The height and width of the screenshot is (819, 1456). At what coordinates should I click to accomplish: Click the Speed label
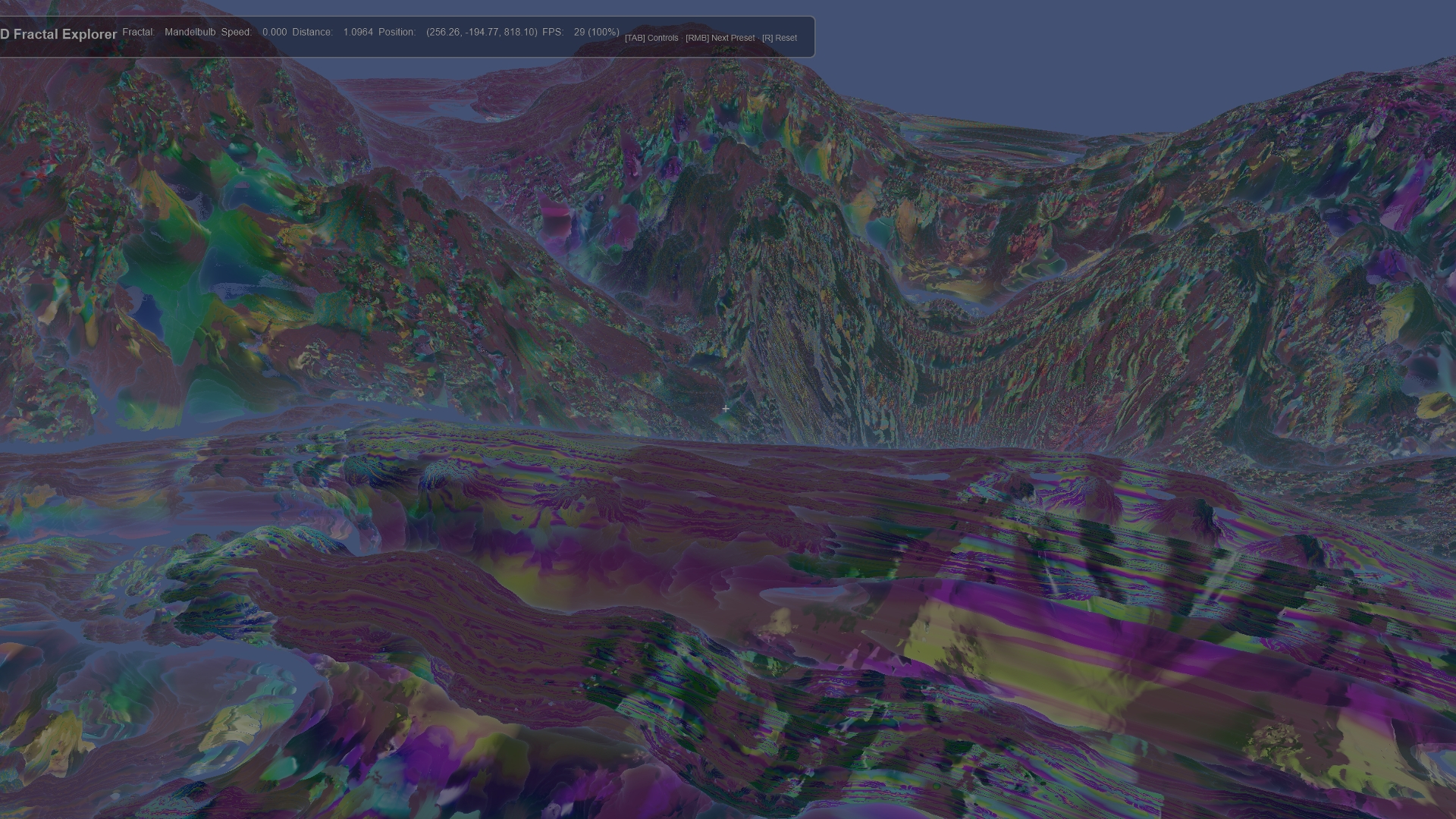click(236, 32)
